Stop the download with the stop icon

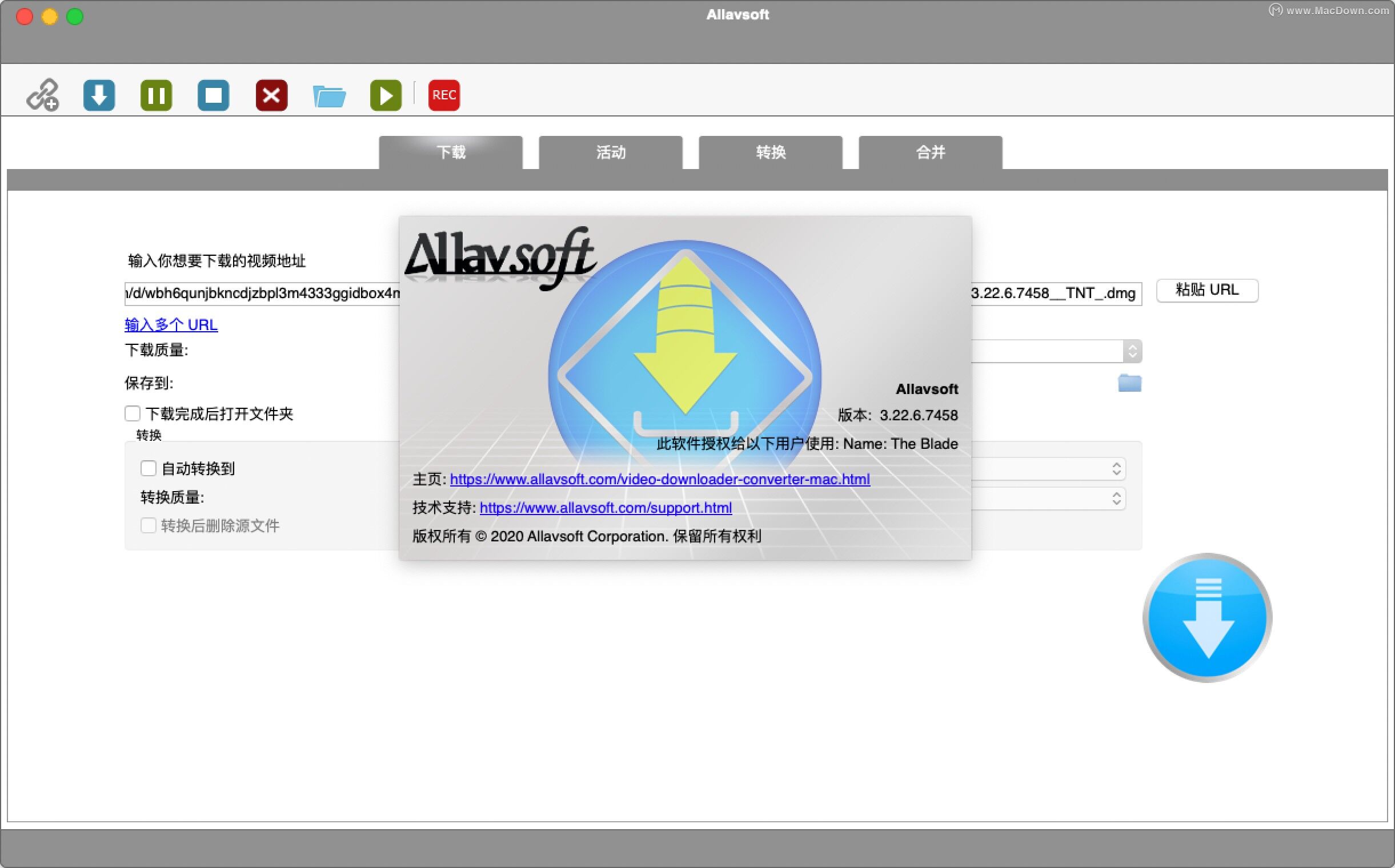coord(214,95)
